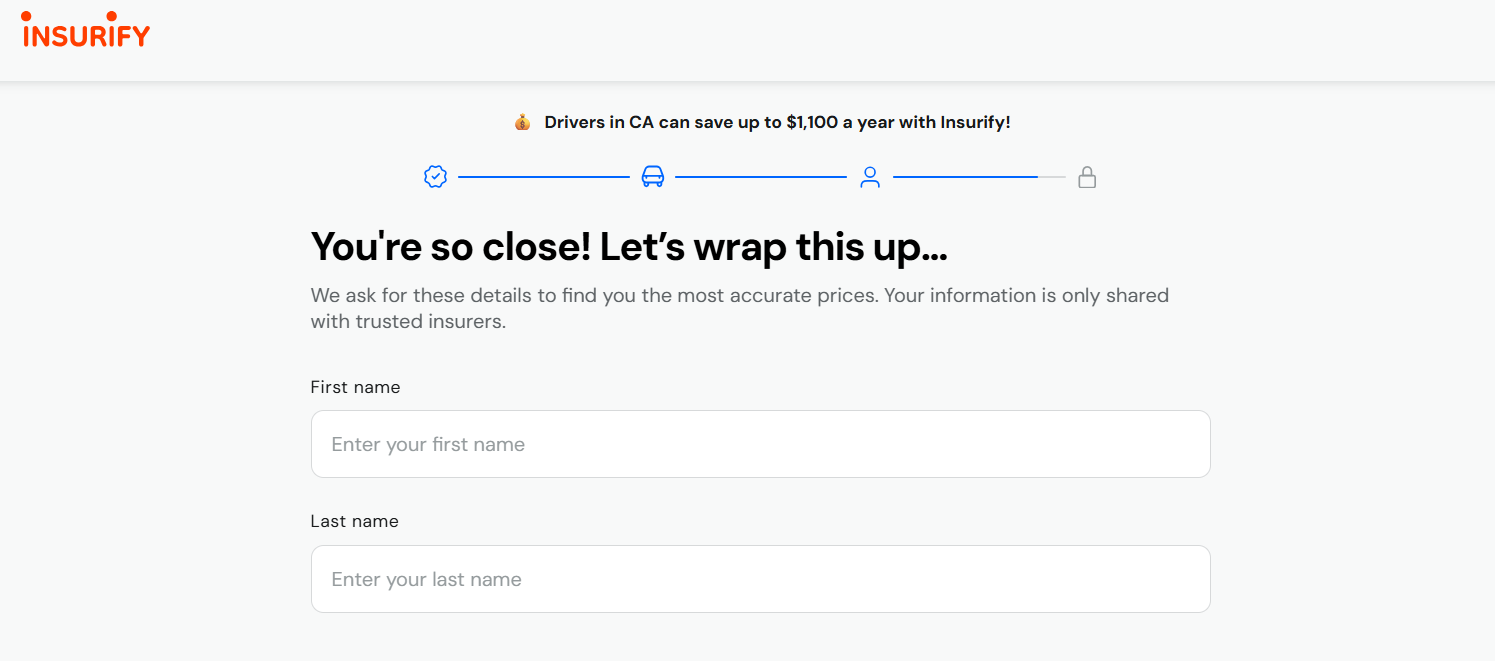The width and height of the screenshot is (1495, 661).
Task: Click gray unfilled progress segment near padlock
Action: point(1052,177)
